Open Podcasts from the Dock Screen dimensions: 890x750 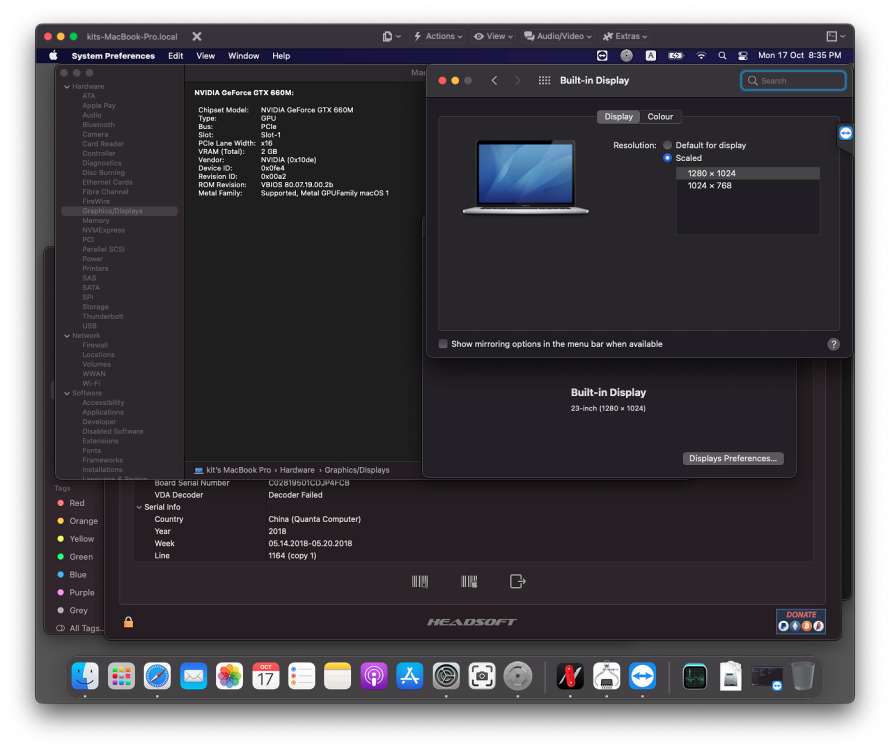pyautogui.click(x=373, y=676)
